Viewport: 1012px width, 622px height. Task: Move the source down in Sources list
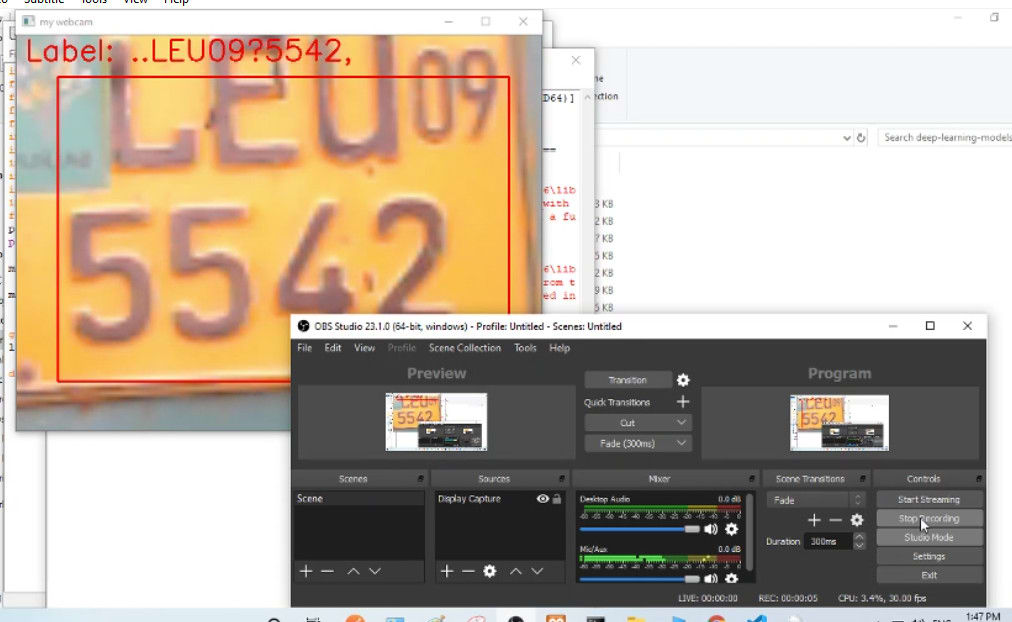(537, 571)
